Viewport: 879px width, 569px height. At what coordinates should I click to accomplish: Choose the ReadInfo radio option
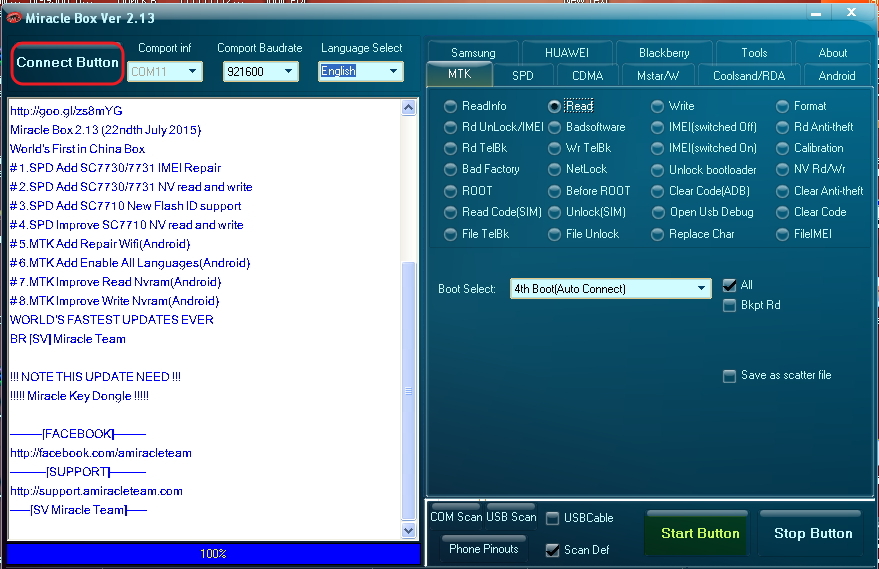pyautogui.click(x=450, y=106)
